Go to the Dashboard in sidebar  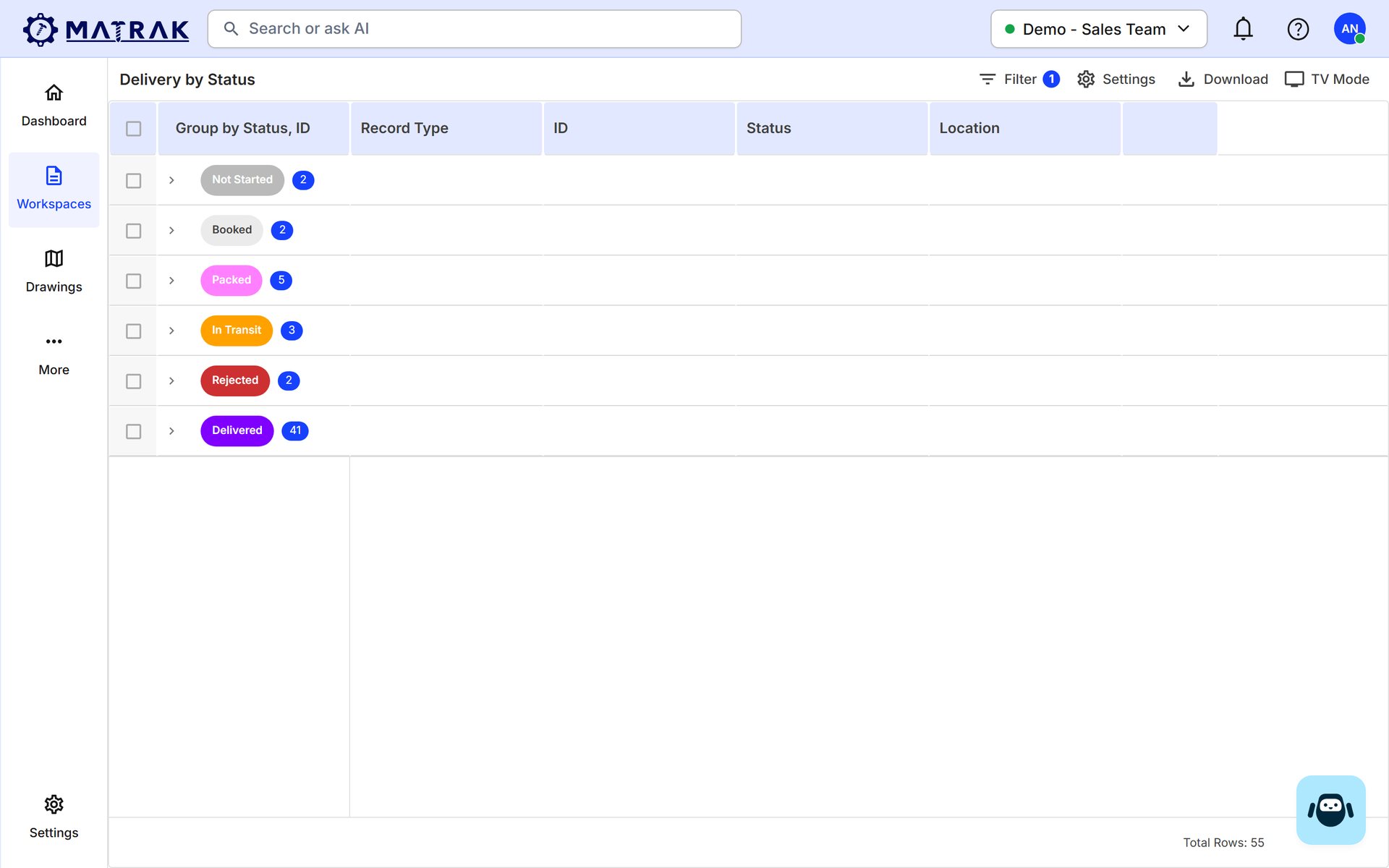point(54,106)
